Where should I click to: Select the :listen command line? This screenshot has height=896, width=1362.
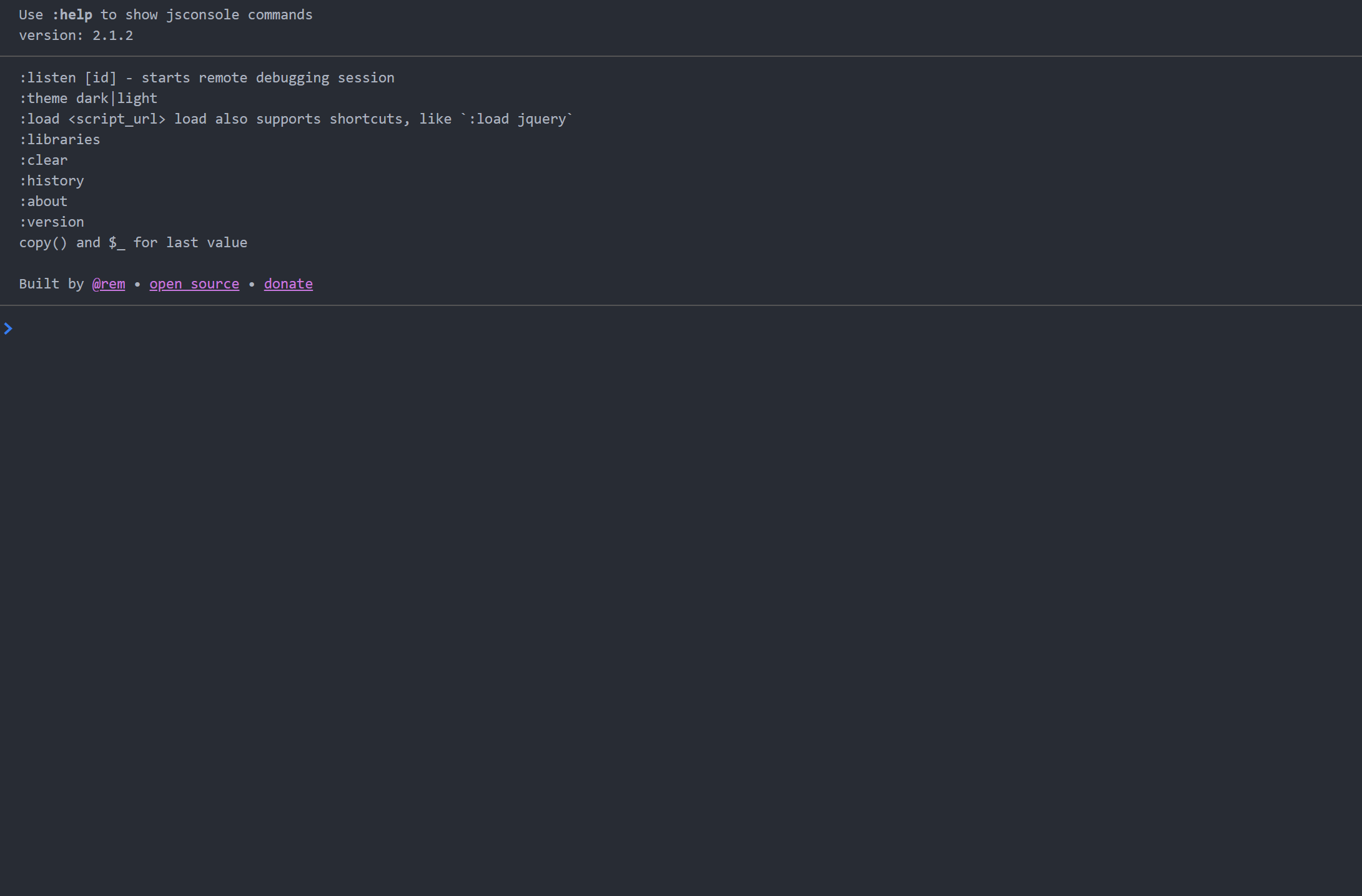click(x=206, y=77)
